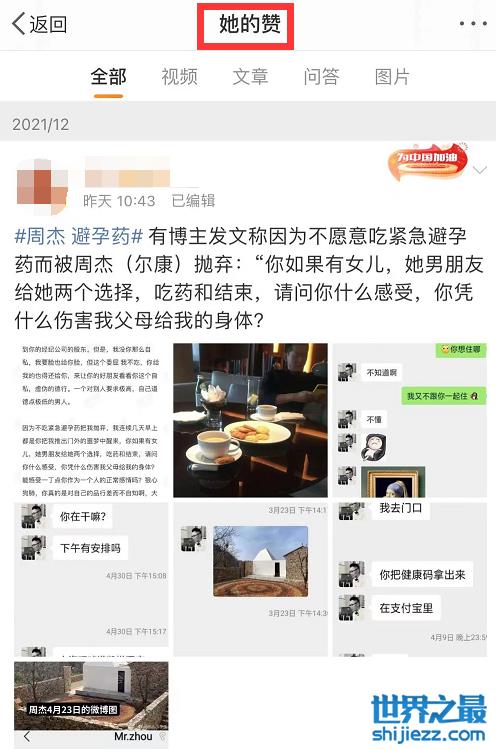The height and width of the screenshot is (749, 496).
Task: Select the 问答 tab
Action: click(321, 76)
